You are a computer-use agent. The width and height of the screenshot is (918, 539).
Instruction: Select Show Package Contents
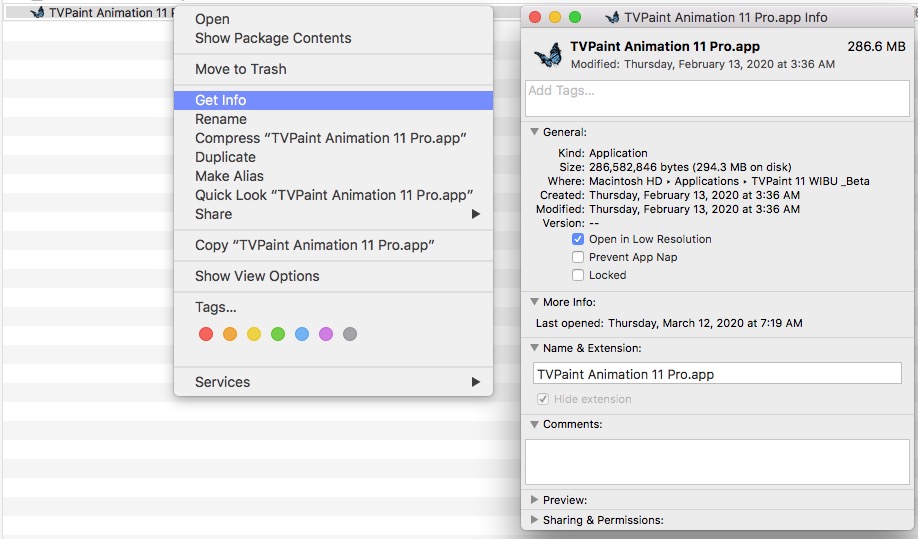(333, 38)
